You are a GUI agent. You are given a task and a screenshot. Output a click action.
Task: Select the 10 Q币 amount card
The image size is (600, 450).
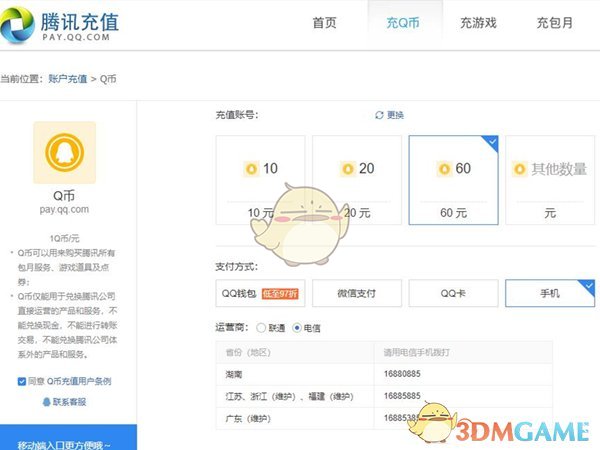[x=261, y=180]
